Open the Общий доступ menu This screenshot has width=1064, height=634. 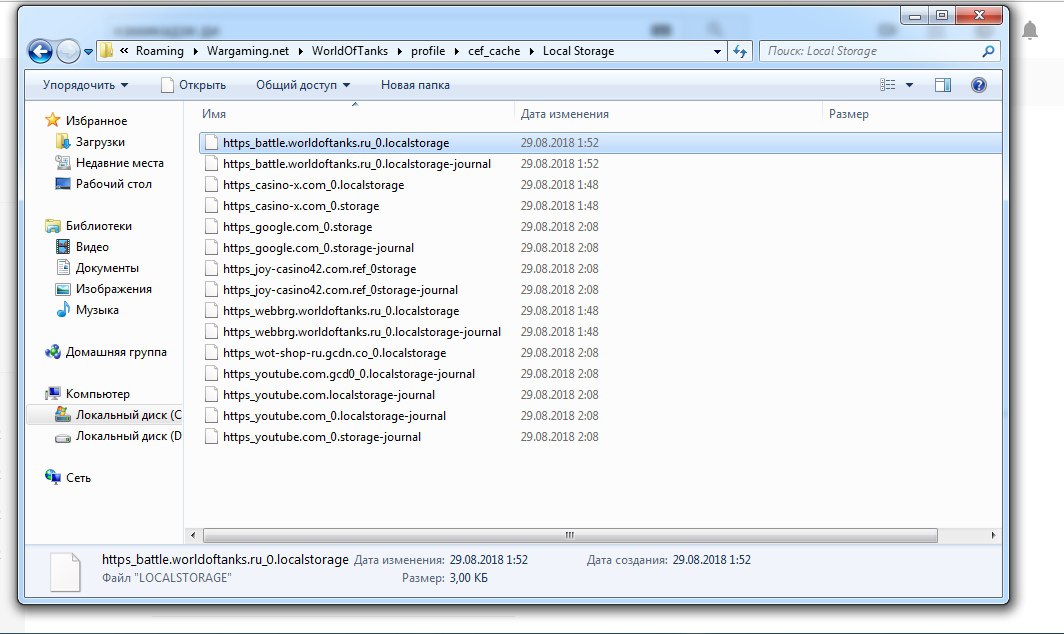coord(303,85)
